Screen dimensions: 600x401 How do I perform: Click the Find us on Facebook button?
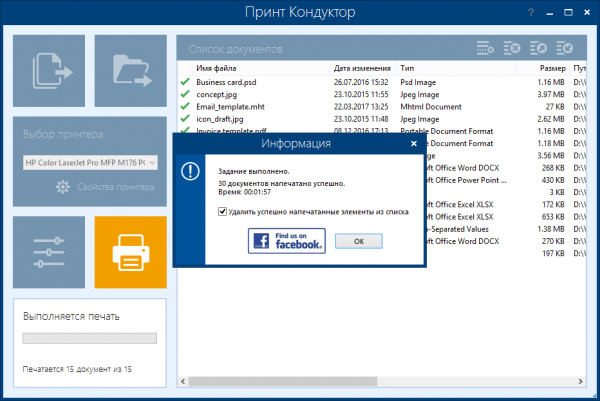click(286, 241)
